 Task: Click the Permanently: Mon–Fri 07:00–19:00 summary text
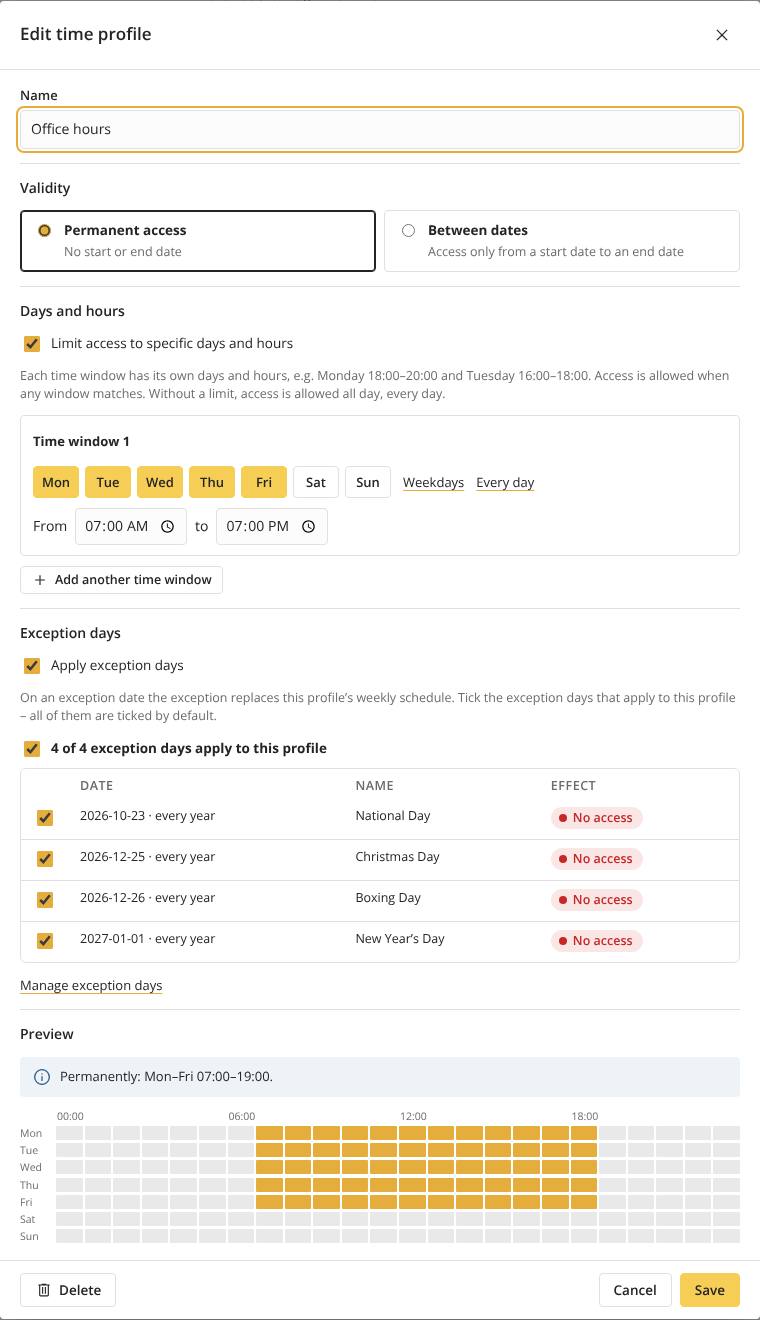(166, 1077)
